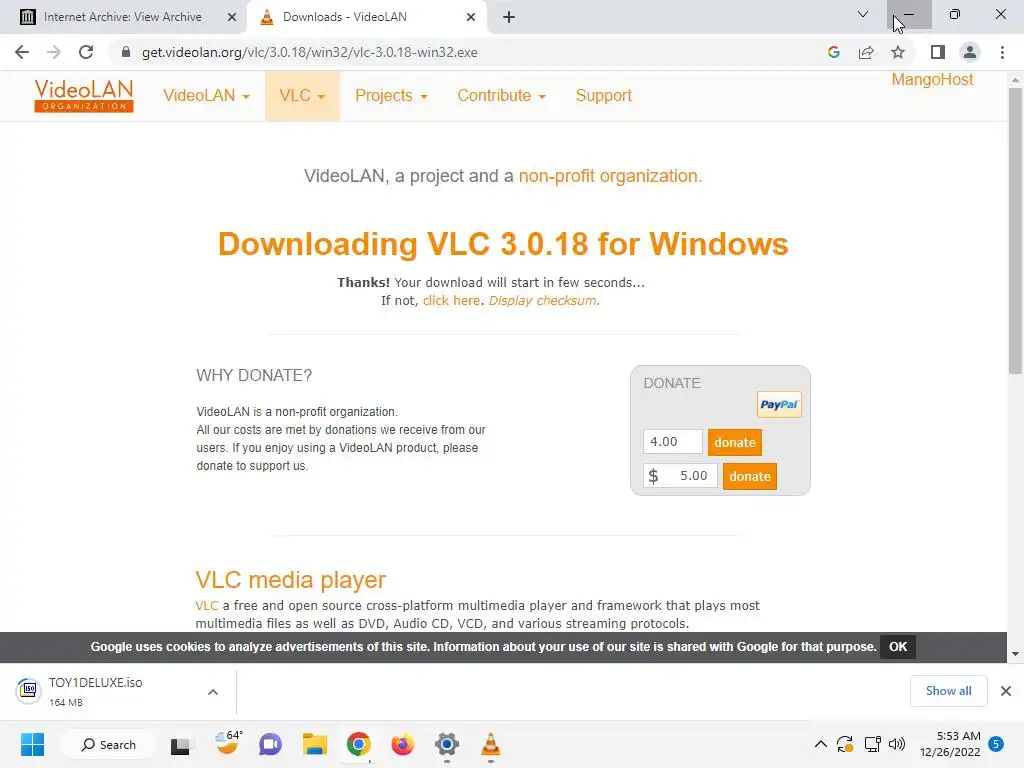Open the volume speaker tray icon
The height and width of the screenshot is (768, 1024).
[x=897, y=744]
